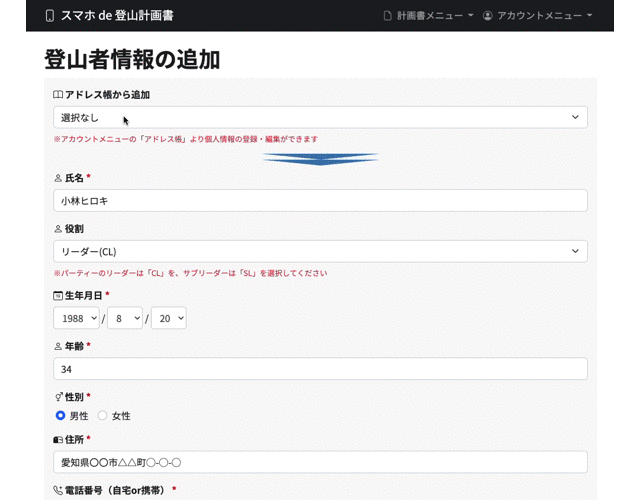Click the 性別 label text
Screen dimensions: 640x500
[74, 397]
